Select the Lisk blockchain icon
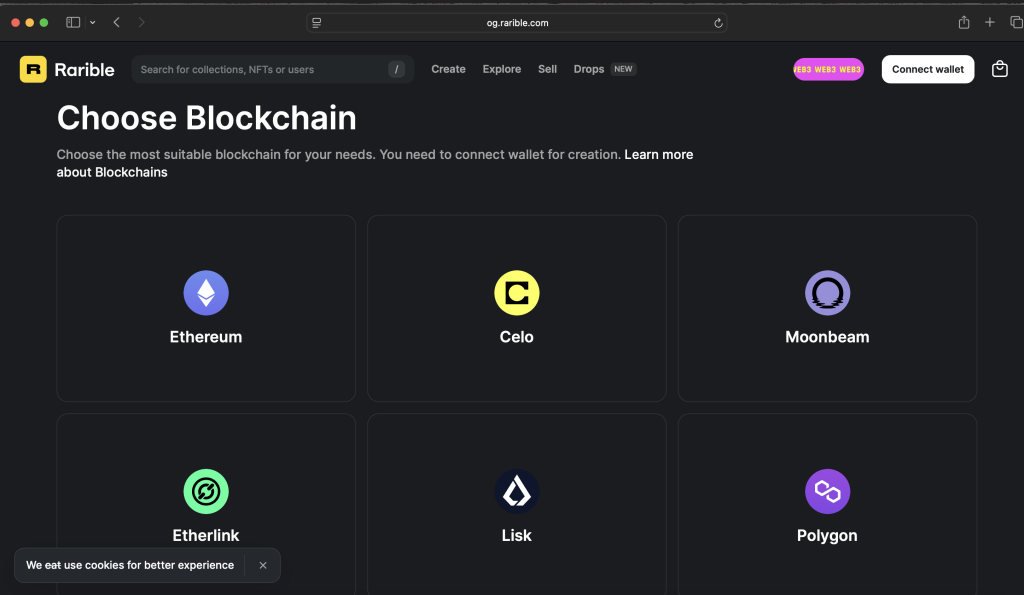The height and width of the screenshot is (595, 1024). click(516, 491)
